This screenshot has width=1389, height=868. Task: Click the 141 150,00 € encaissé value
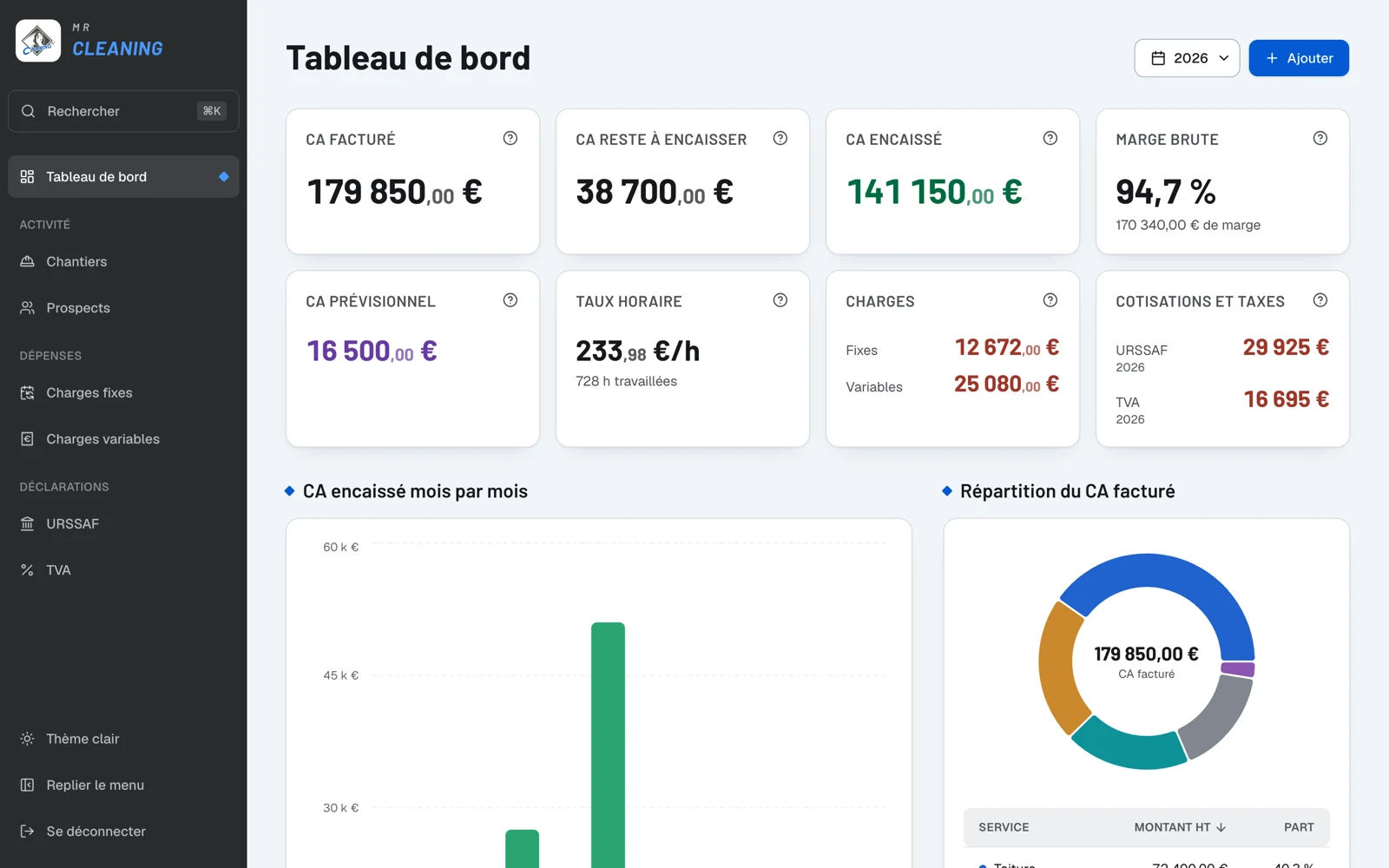tap(934, 192)
